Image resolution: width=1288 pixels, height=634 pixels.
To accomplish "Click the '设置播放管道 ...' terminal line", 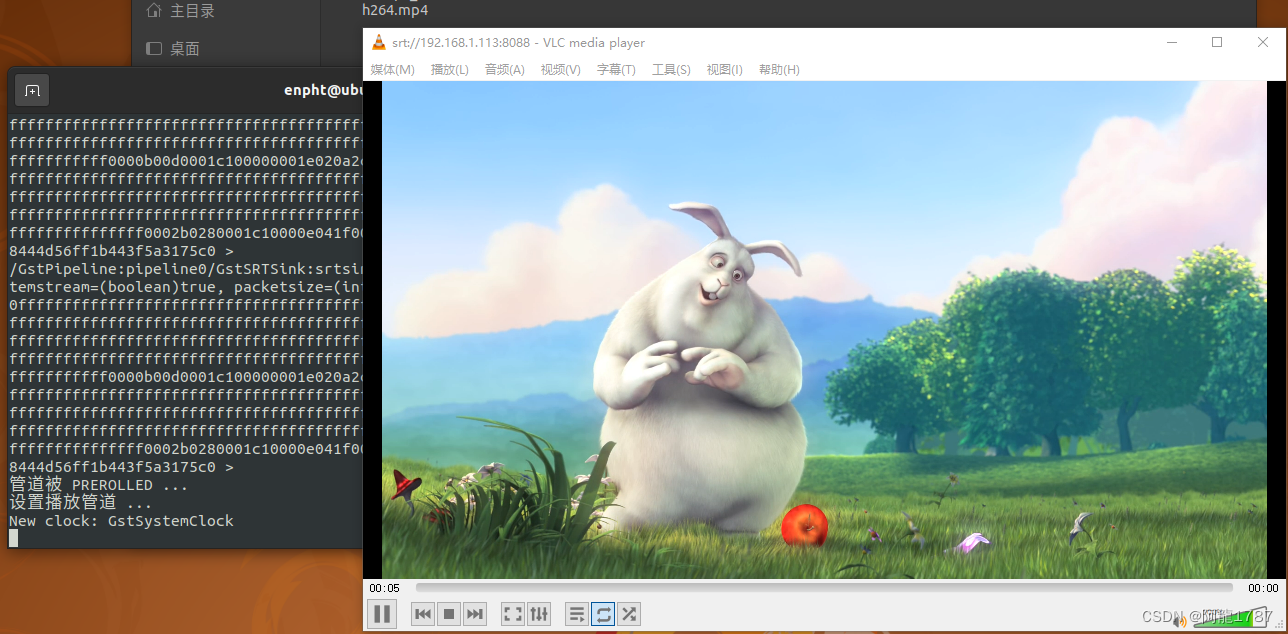I will click(81, 503).
